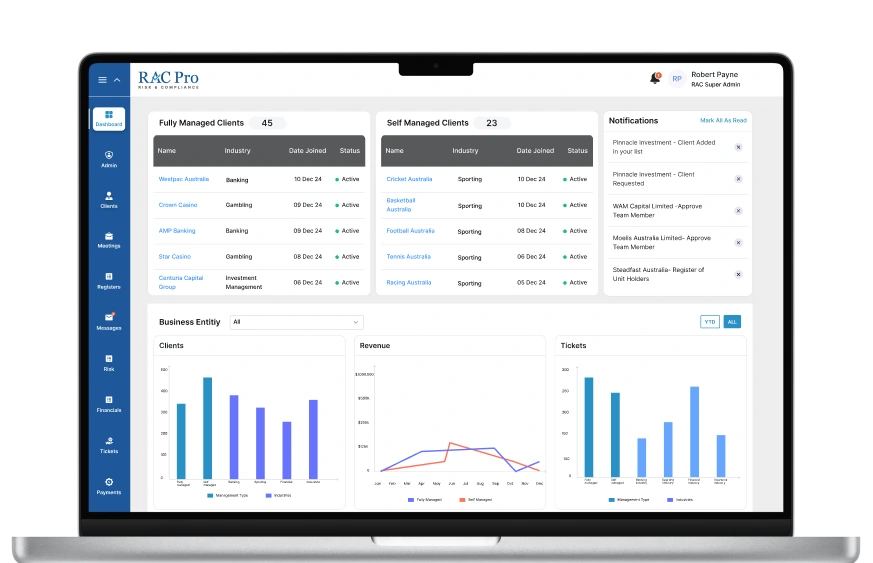Open Westpac Australia client link
Screen dimensions: 873x563
[183, 179]
